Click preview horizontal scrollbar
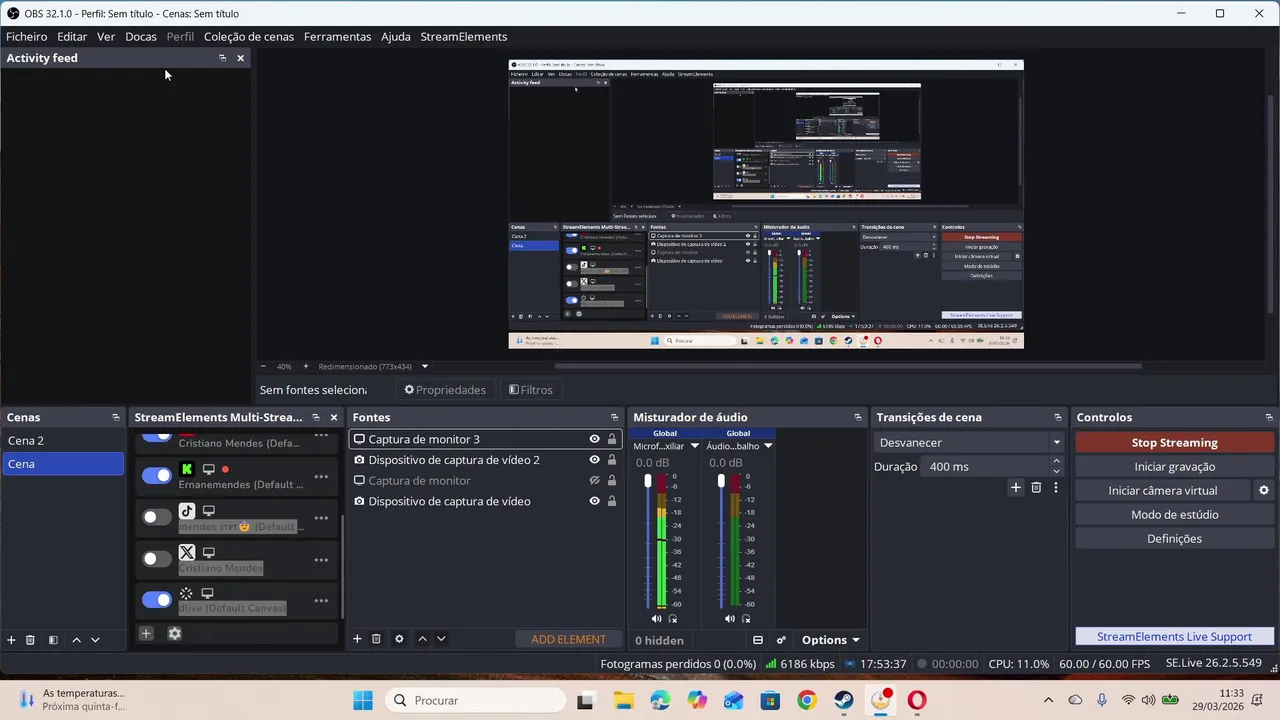The height and width of the screenshot is (720, 1280). click(848, 366)
